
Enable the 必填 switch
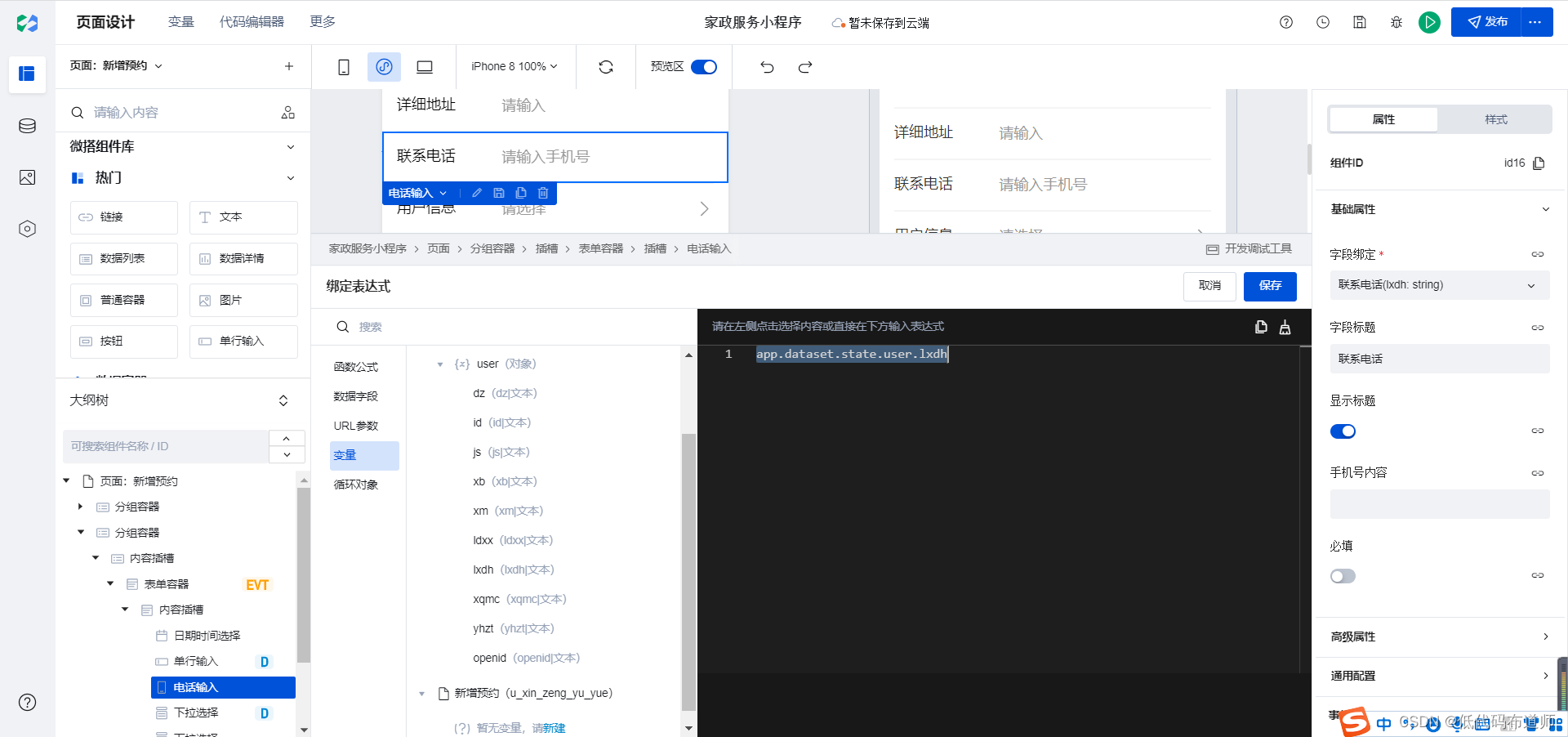point(1343,576)
